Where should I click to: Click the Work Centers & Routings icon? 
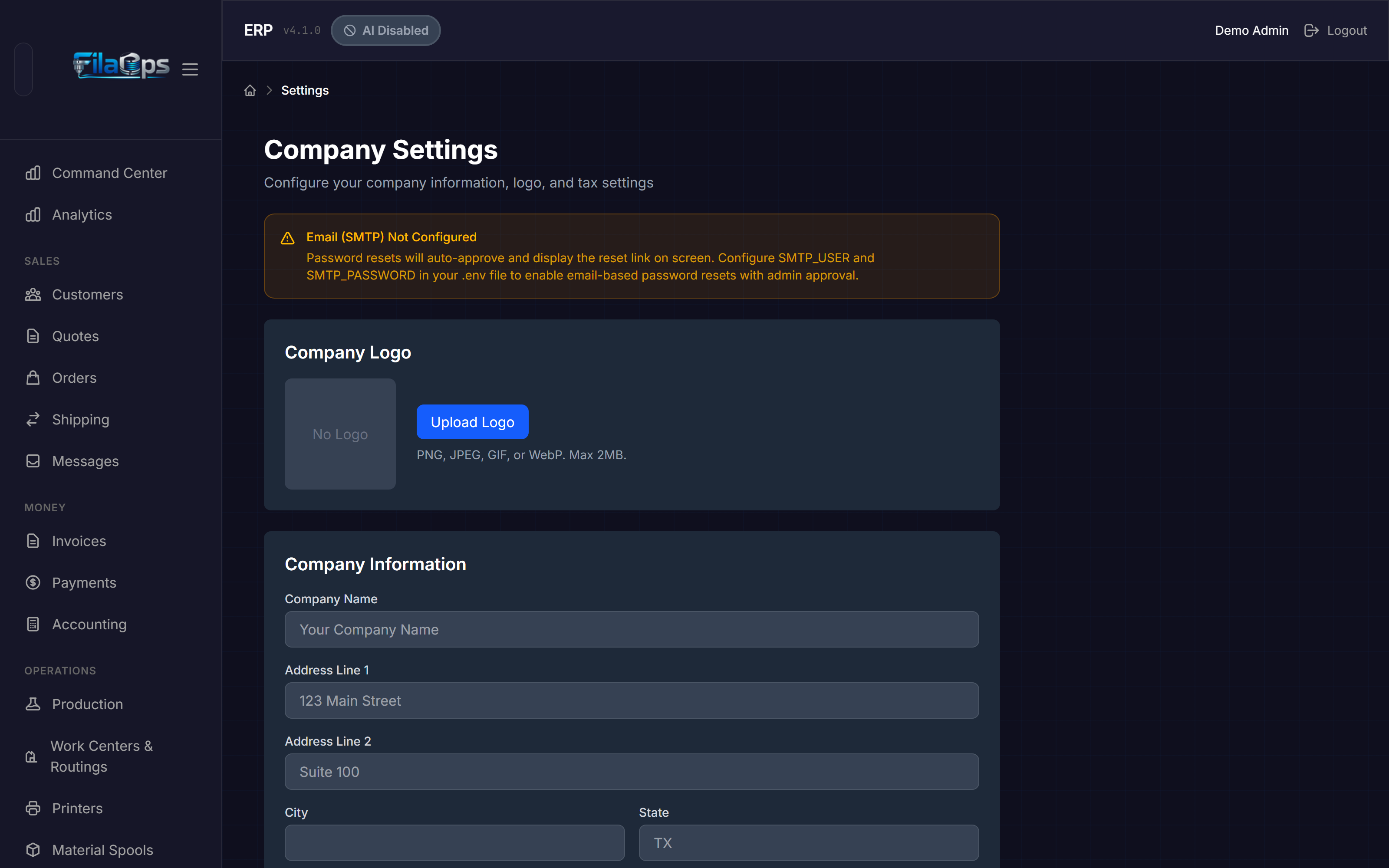[x=32, y=756]
